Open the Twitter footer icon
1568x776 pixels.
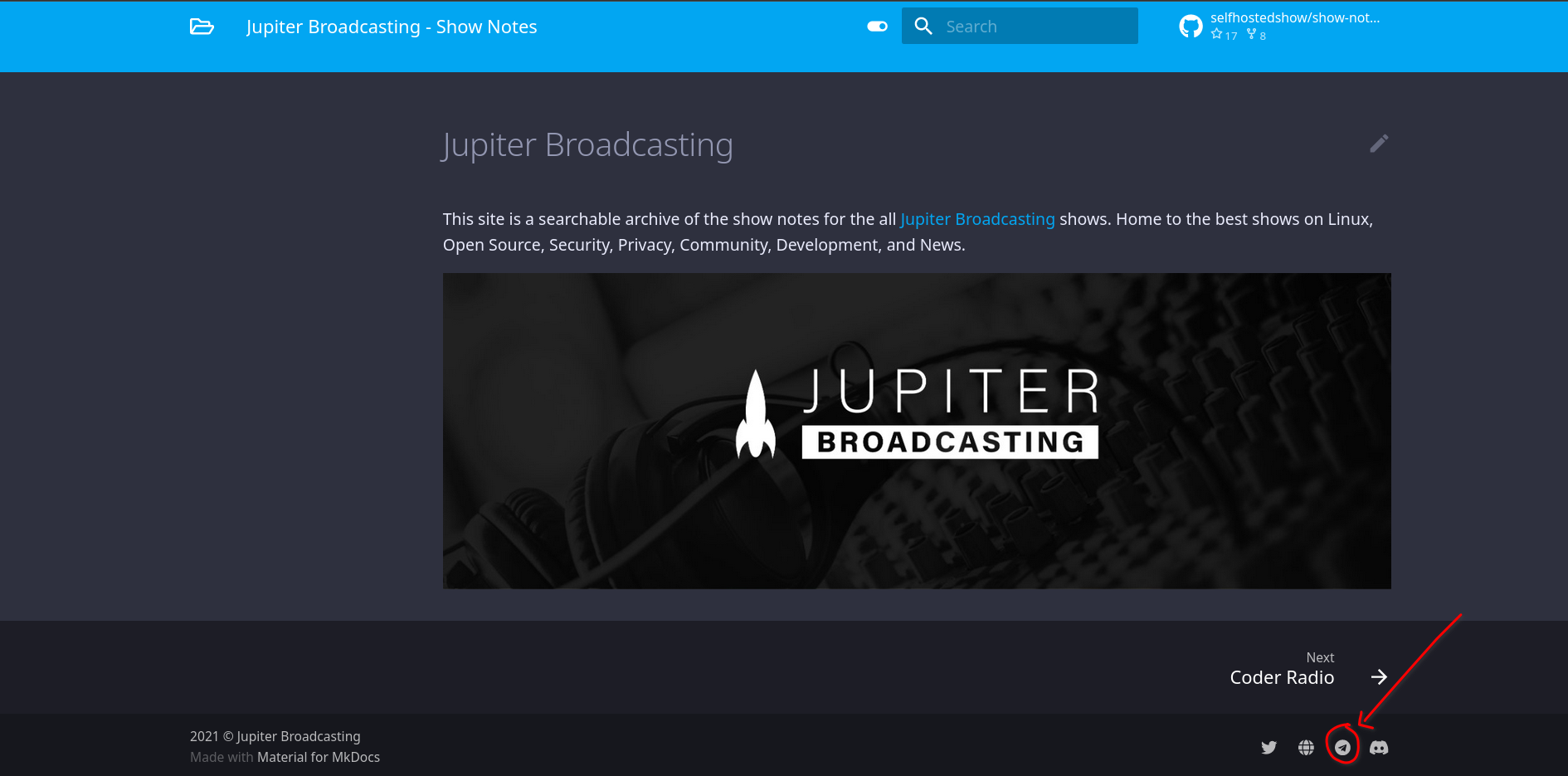1269,748
